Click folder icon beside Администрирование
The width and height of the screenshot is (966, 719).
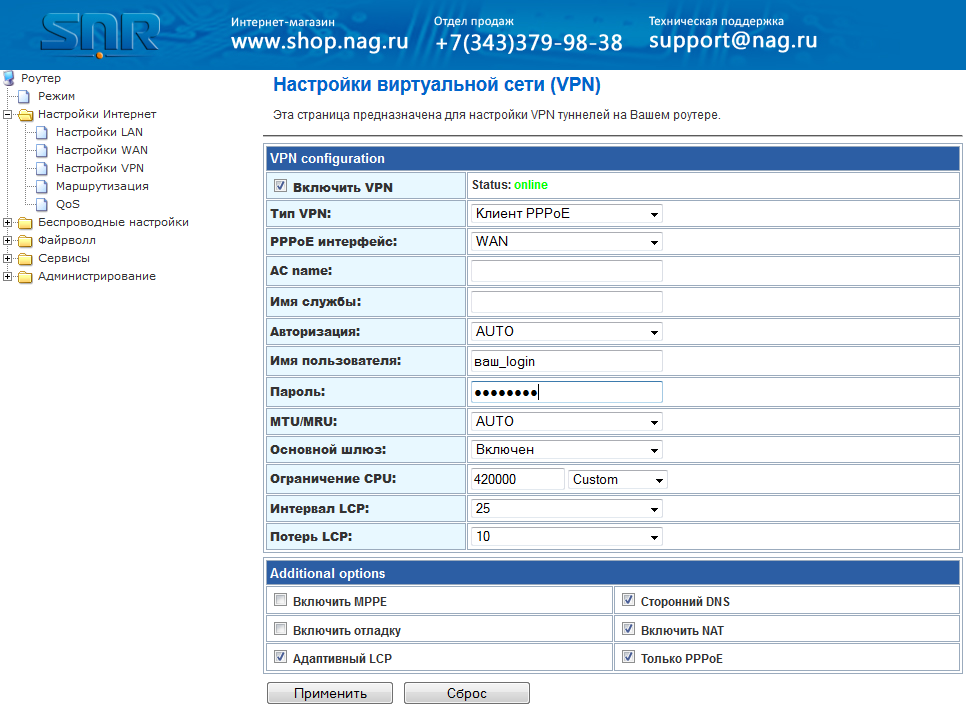tap(25, 277)
